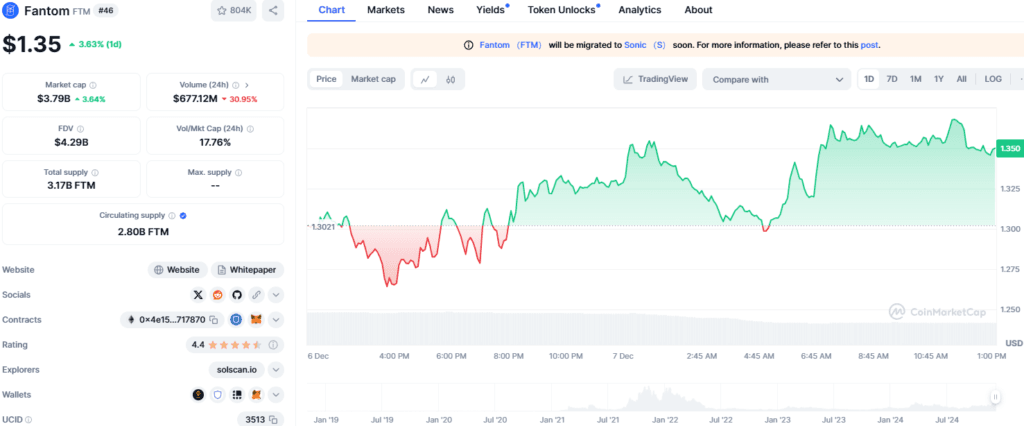Show Total supply info icon

95,172
